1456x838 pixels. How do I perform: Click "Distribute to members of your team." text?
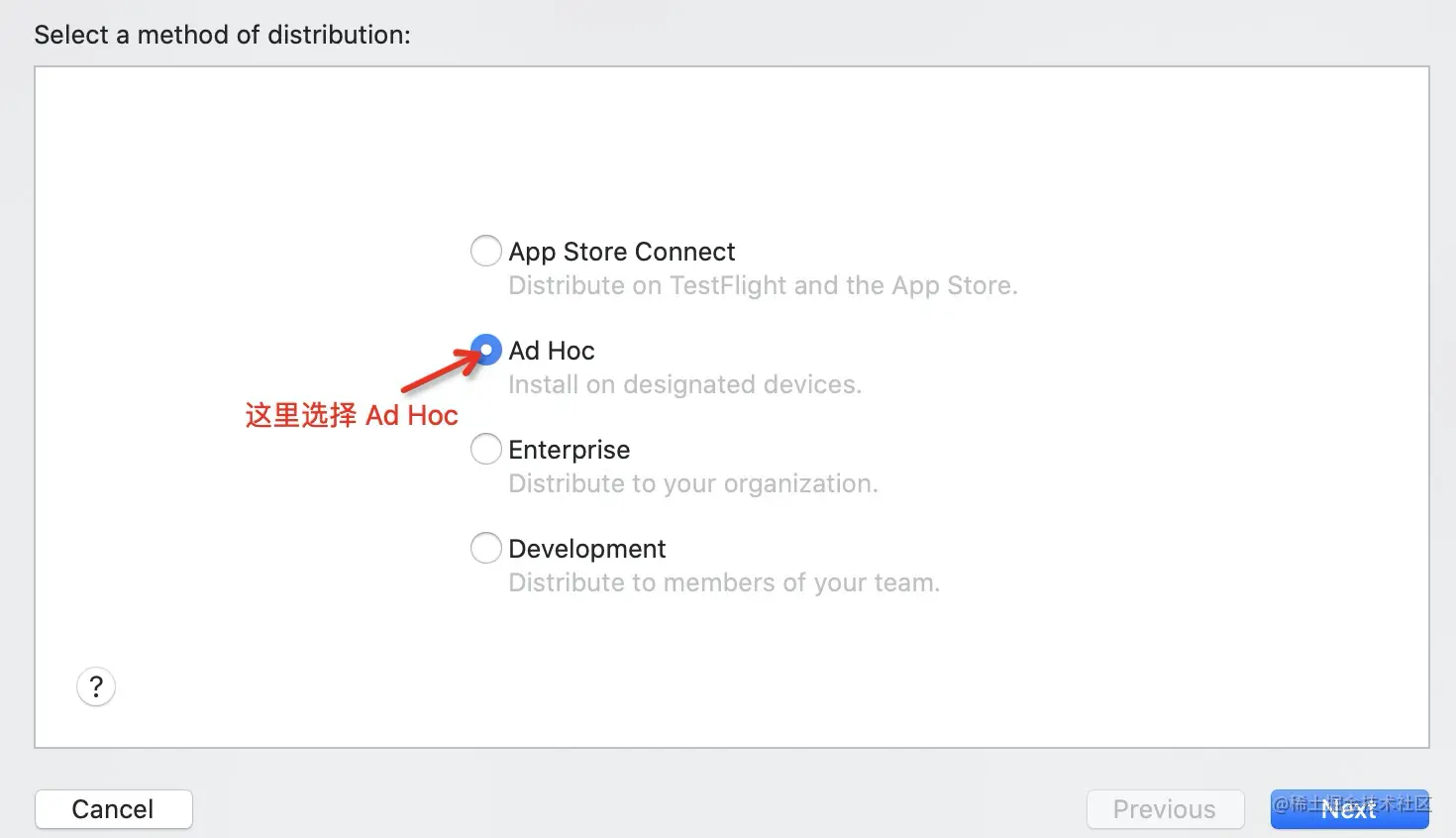pos(724,582)
